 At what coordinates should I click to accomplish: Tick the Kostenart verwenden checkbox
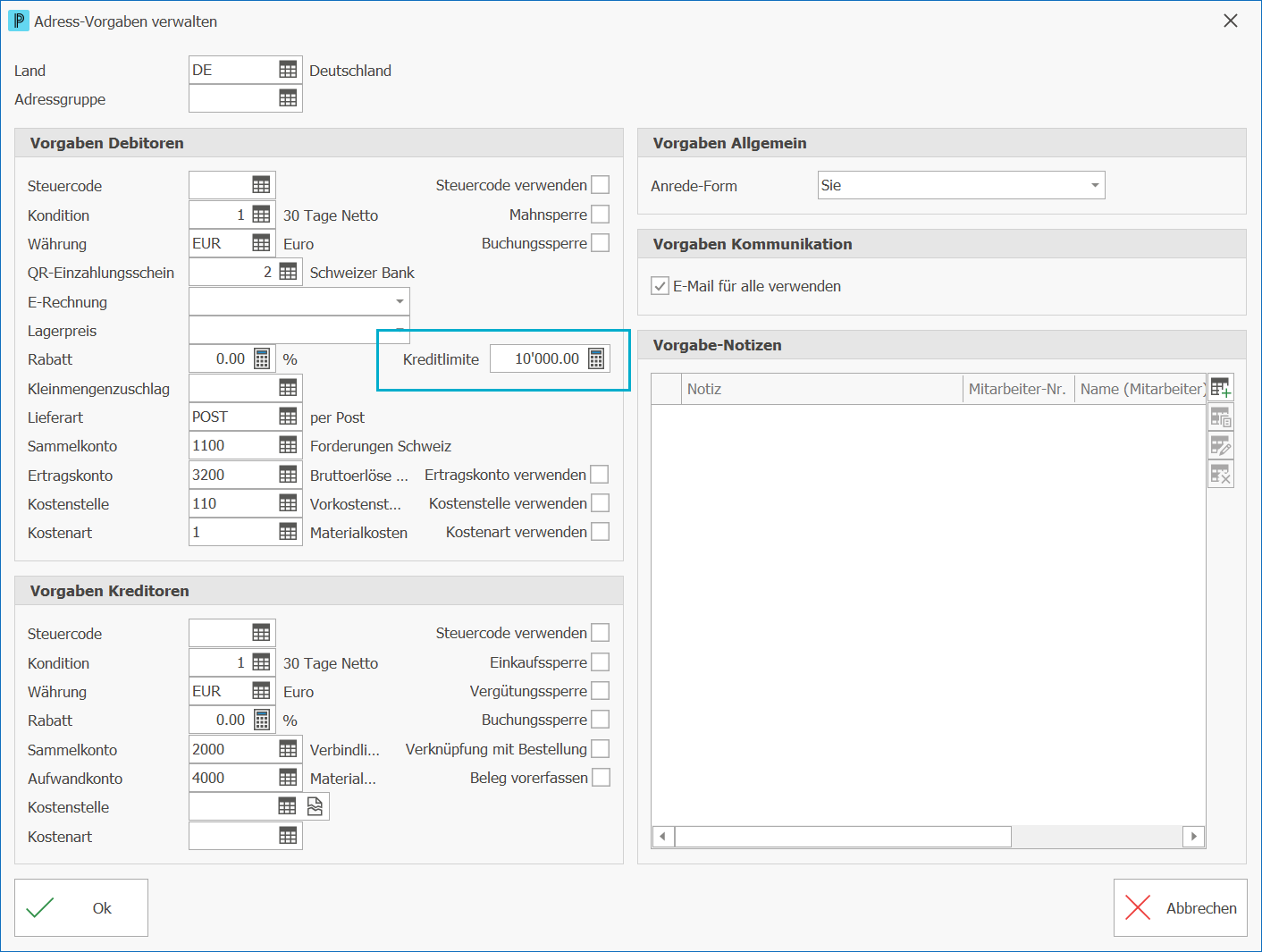601,532
